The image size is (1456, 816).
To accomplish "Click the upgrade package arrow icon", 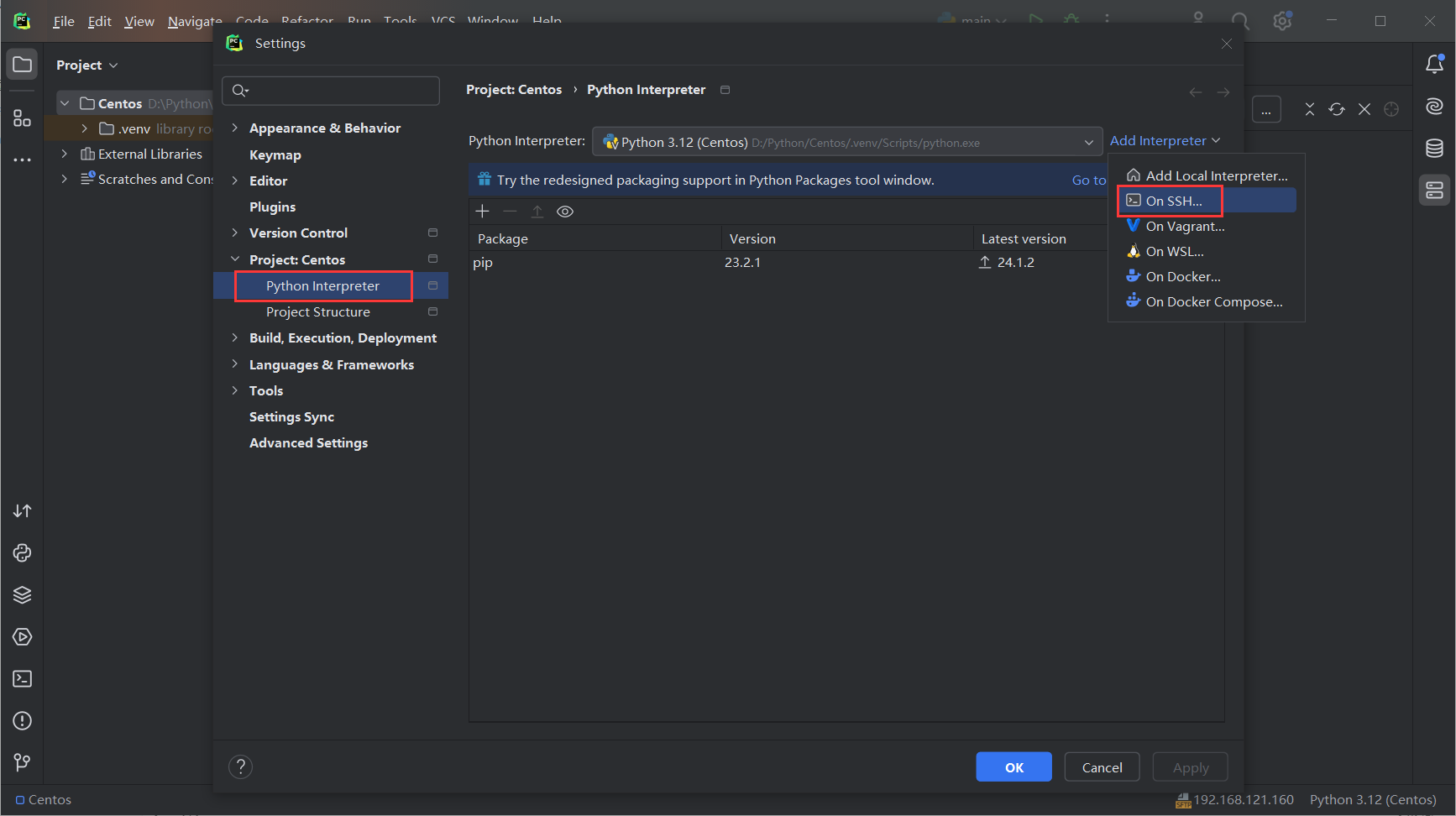I will point(537,212).
